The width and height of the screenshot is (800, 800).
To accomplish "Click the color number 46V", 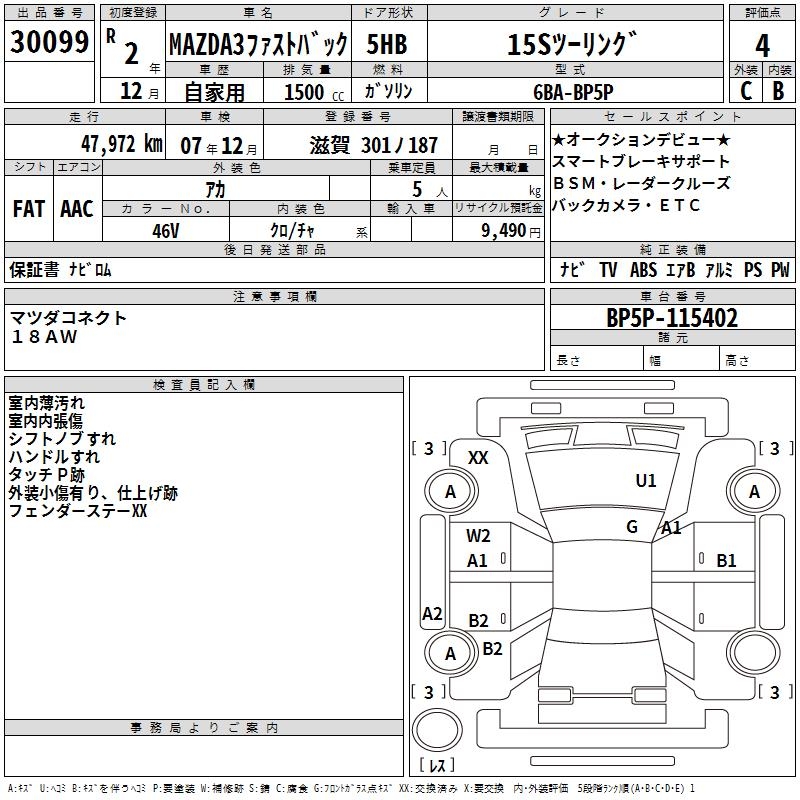I will click(x=166, y=231).
